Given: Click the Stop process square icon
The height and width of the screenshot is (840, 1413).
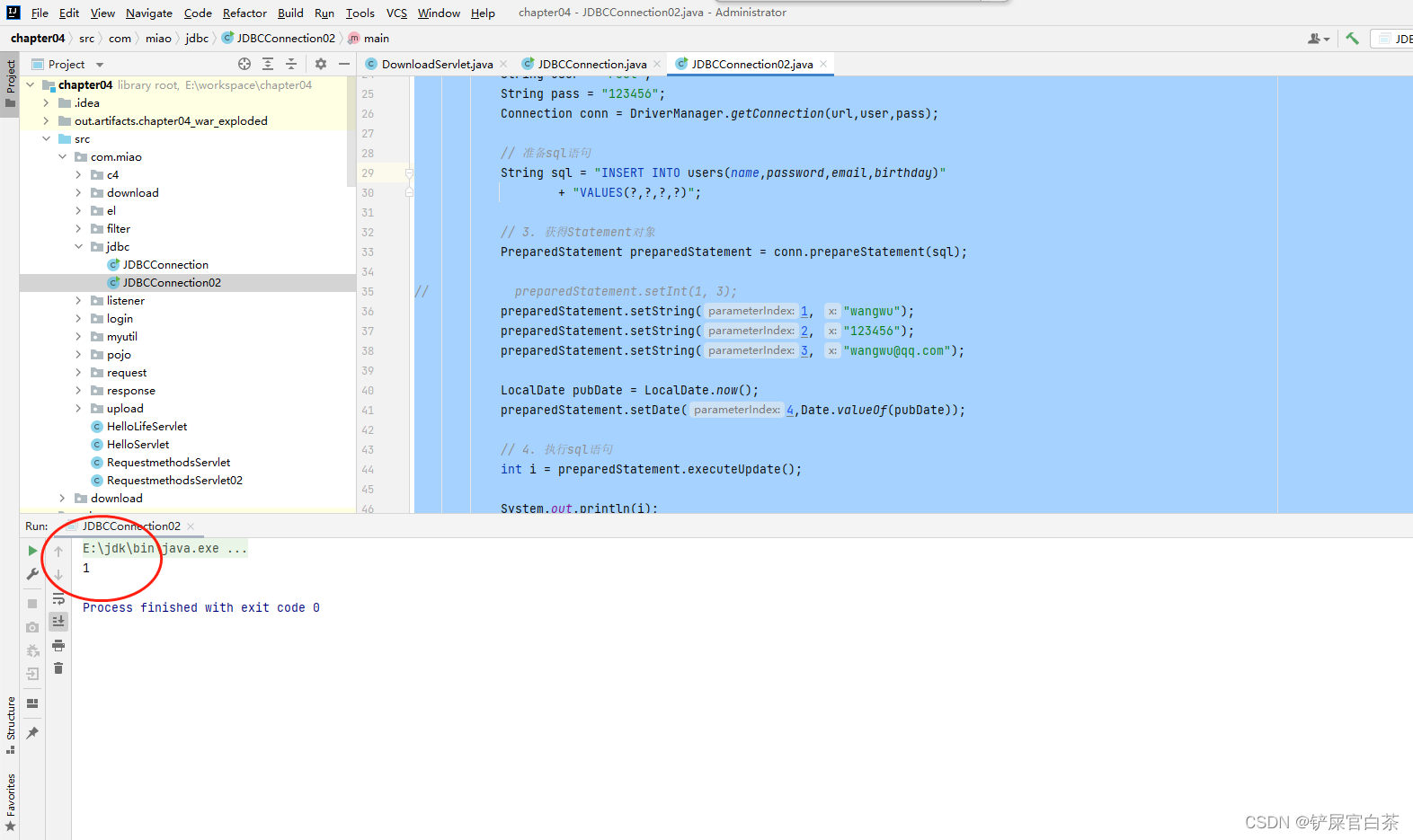Looking at the screenshot, I should click(32, 604).
